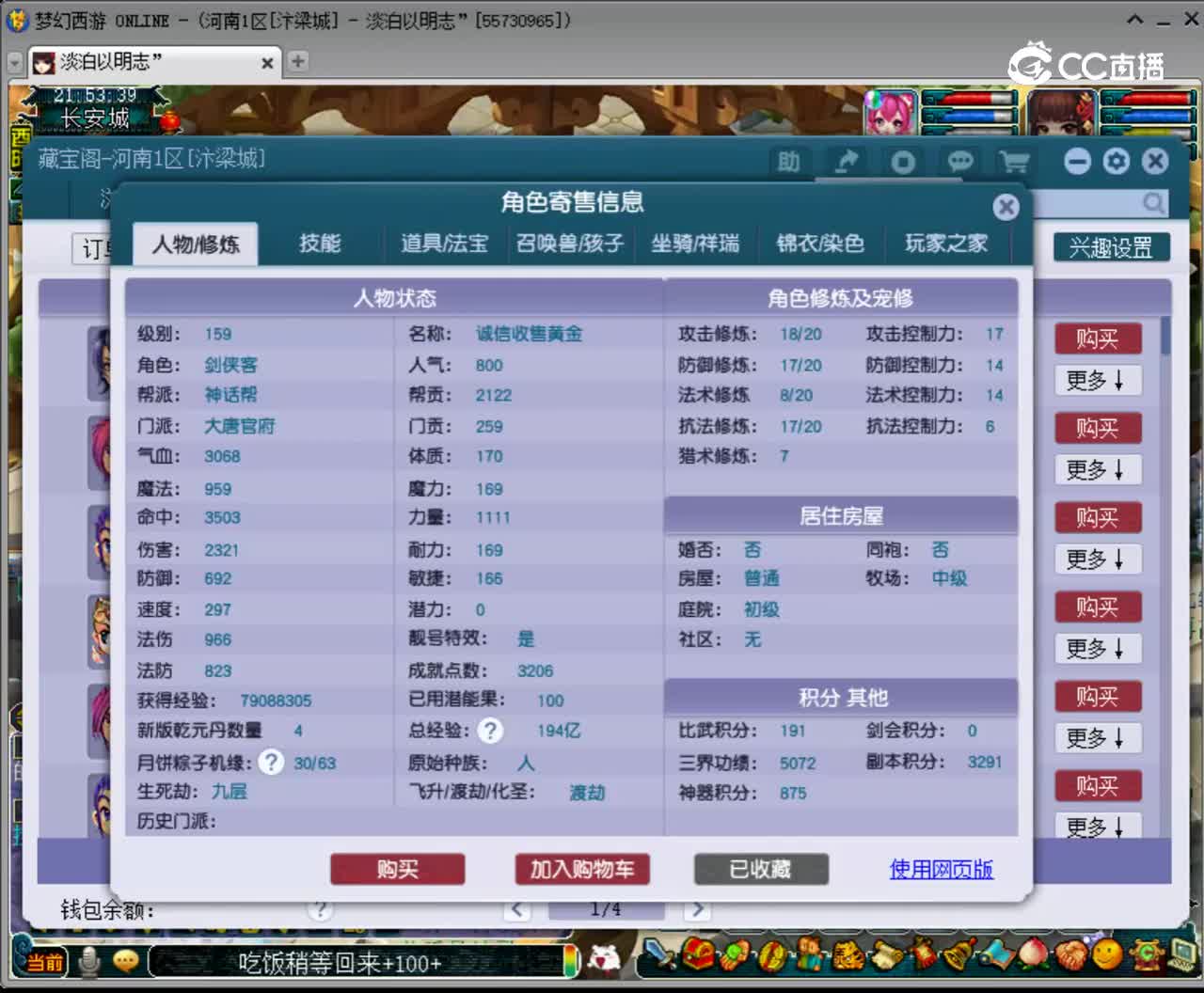Open the 助 help icon in 藏宝阁 header
This screenshot has height=993, width=1204.
[x=788, y=162]
